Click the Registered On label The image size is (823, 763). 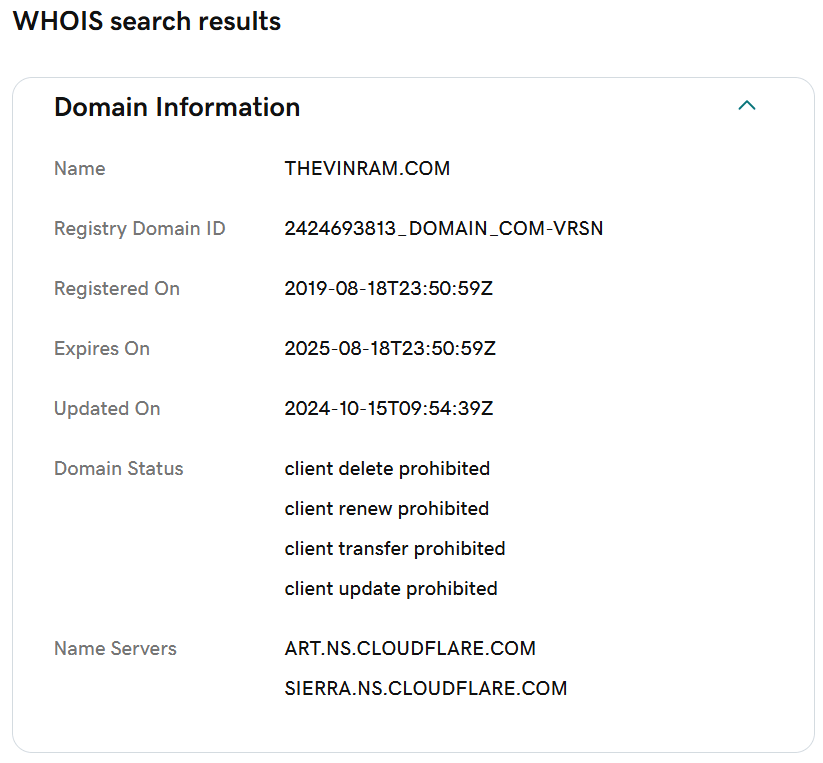point(117,288)
